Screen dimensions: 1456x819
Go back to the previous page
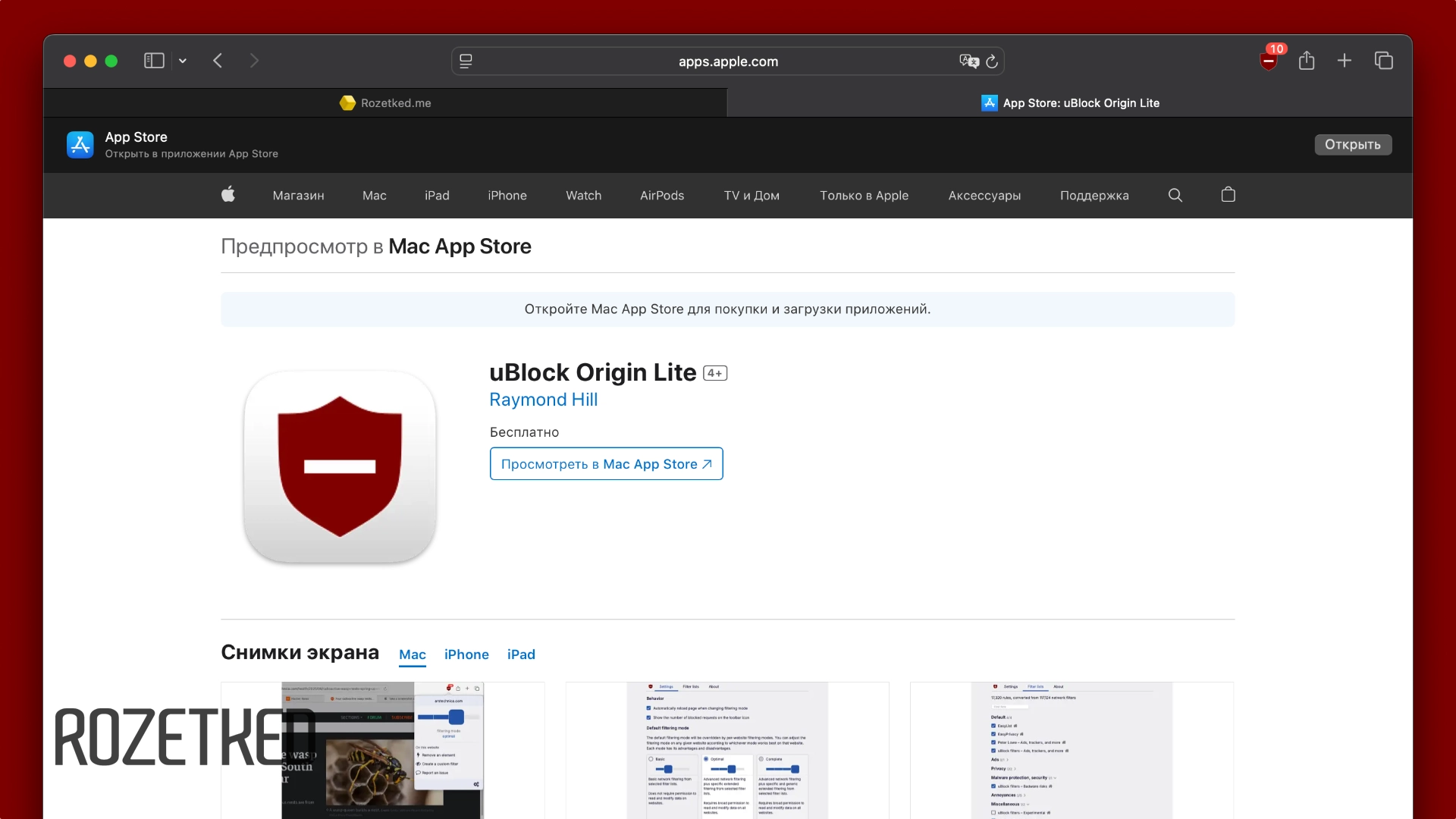click(x=218, y=61)
